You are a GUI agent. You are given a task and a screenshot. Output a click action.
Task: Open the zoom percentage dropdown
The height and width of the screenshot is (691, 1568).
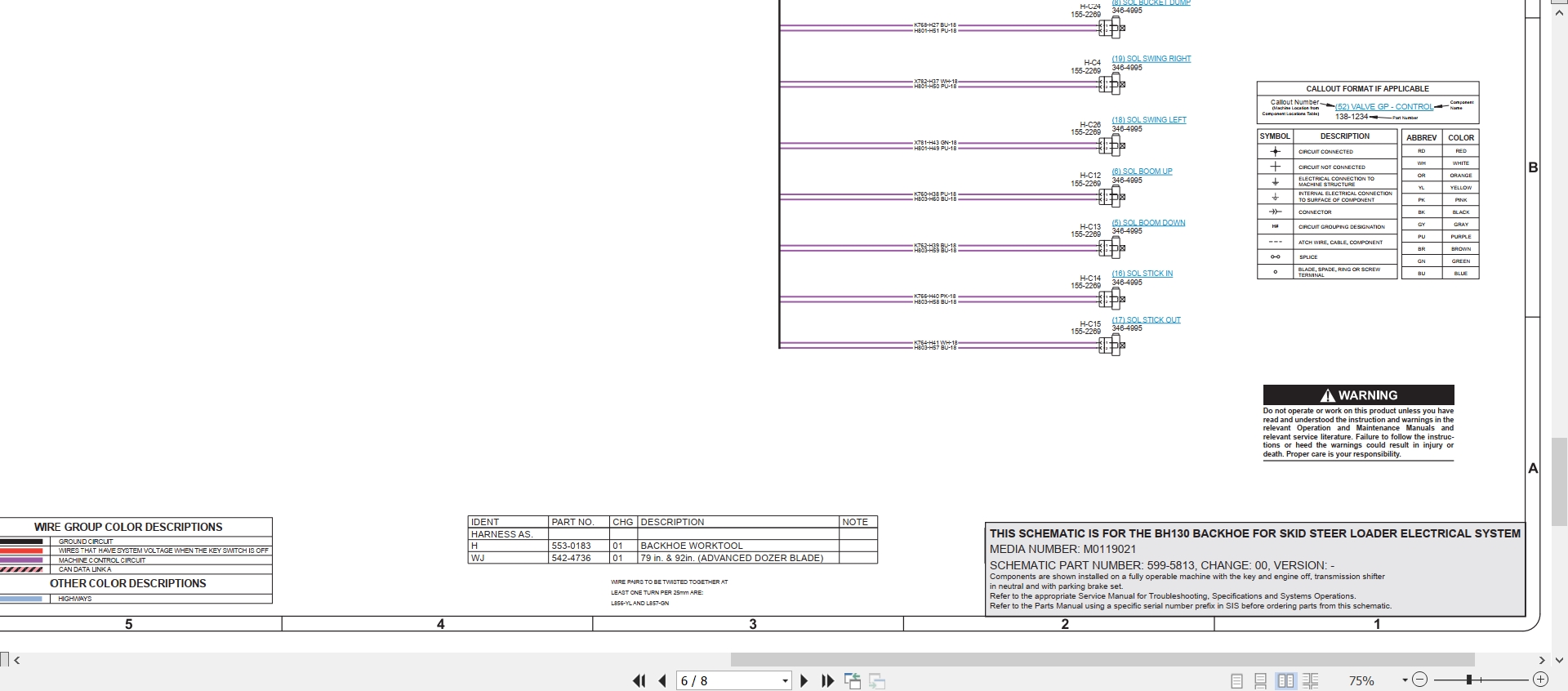click(x=1405, y=680)
